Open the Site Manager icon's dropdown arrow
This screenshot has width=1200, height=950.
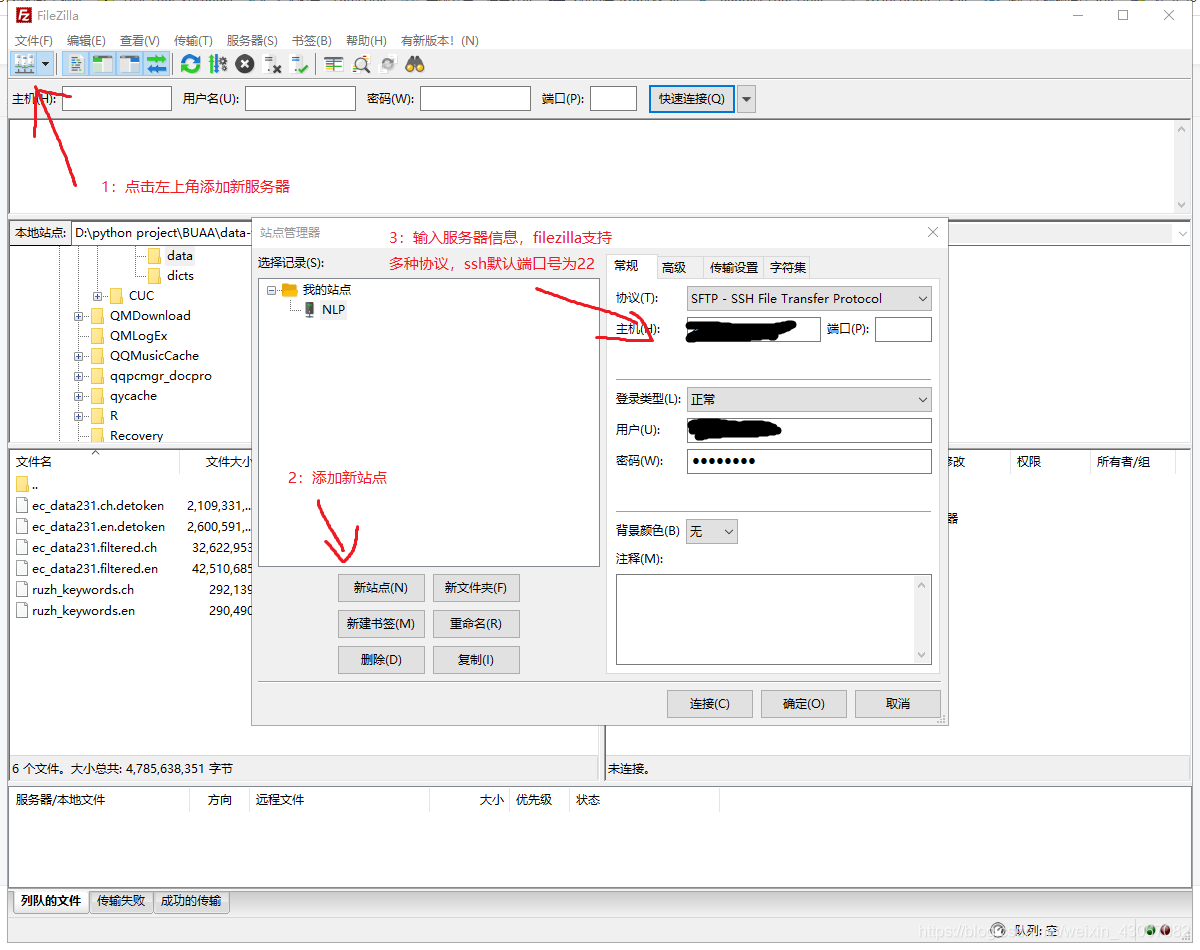point(46,64)
